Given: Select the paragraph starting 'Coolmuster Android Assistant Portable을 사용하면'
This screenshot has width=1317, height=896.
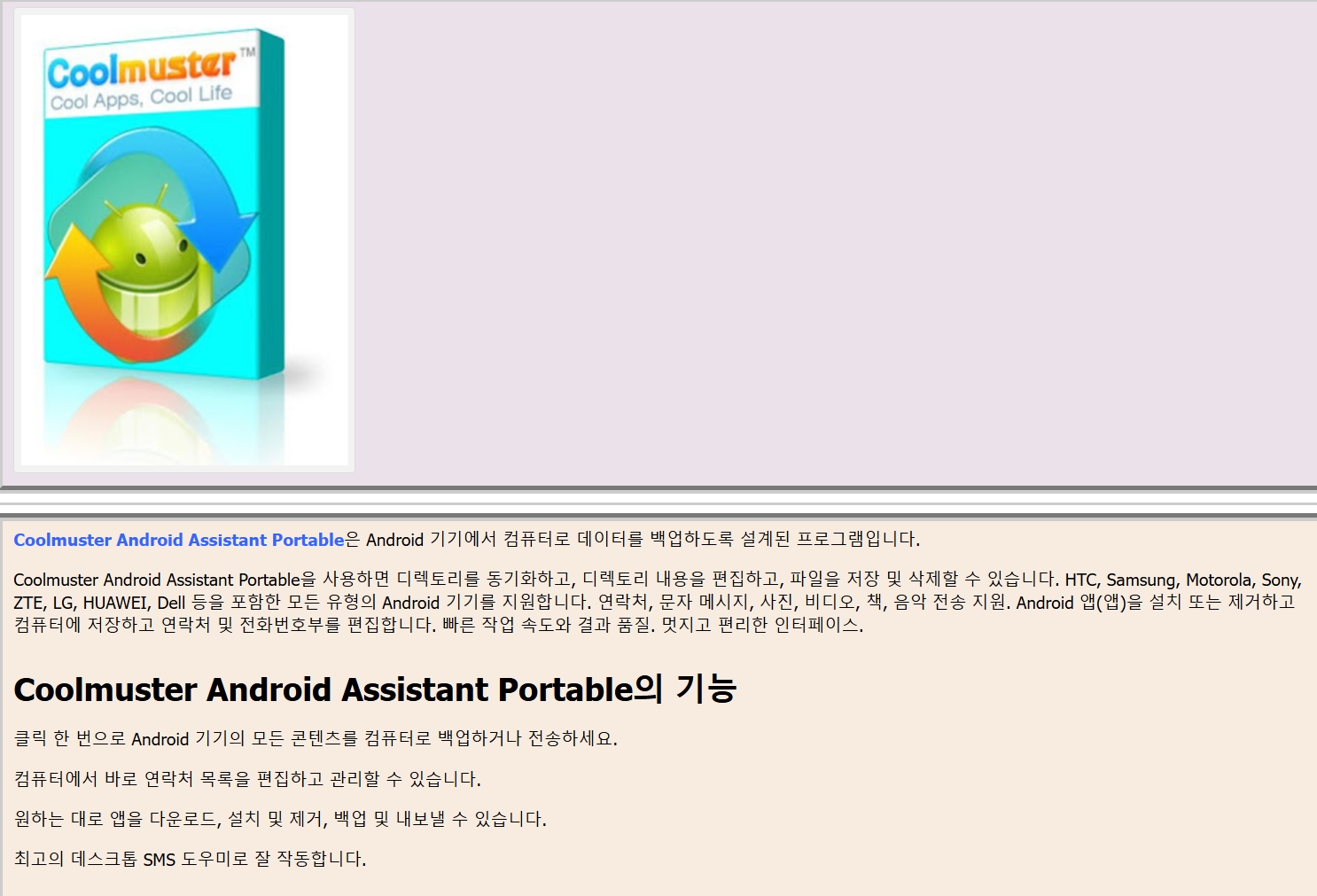Looking at the screenshot, I should pos(658,603).
